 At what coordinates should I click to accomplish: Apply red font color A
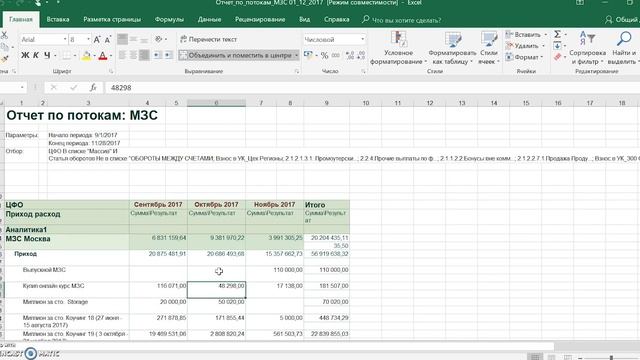pyautogui.click(x=103, y=56)
